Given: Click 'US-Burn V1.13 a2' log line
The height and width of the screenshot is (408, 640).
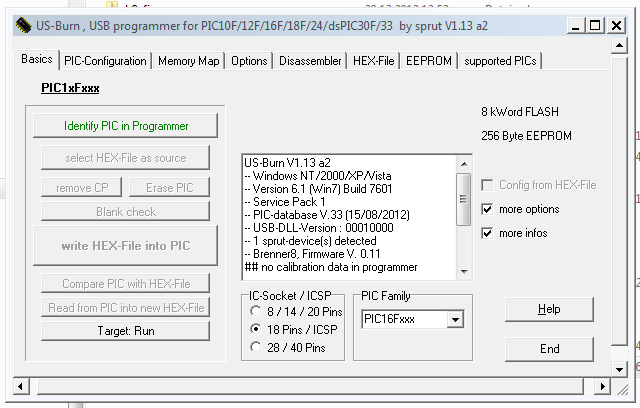Looking at the screenshot, I should pyautogui.click(x=287, y=163).
